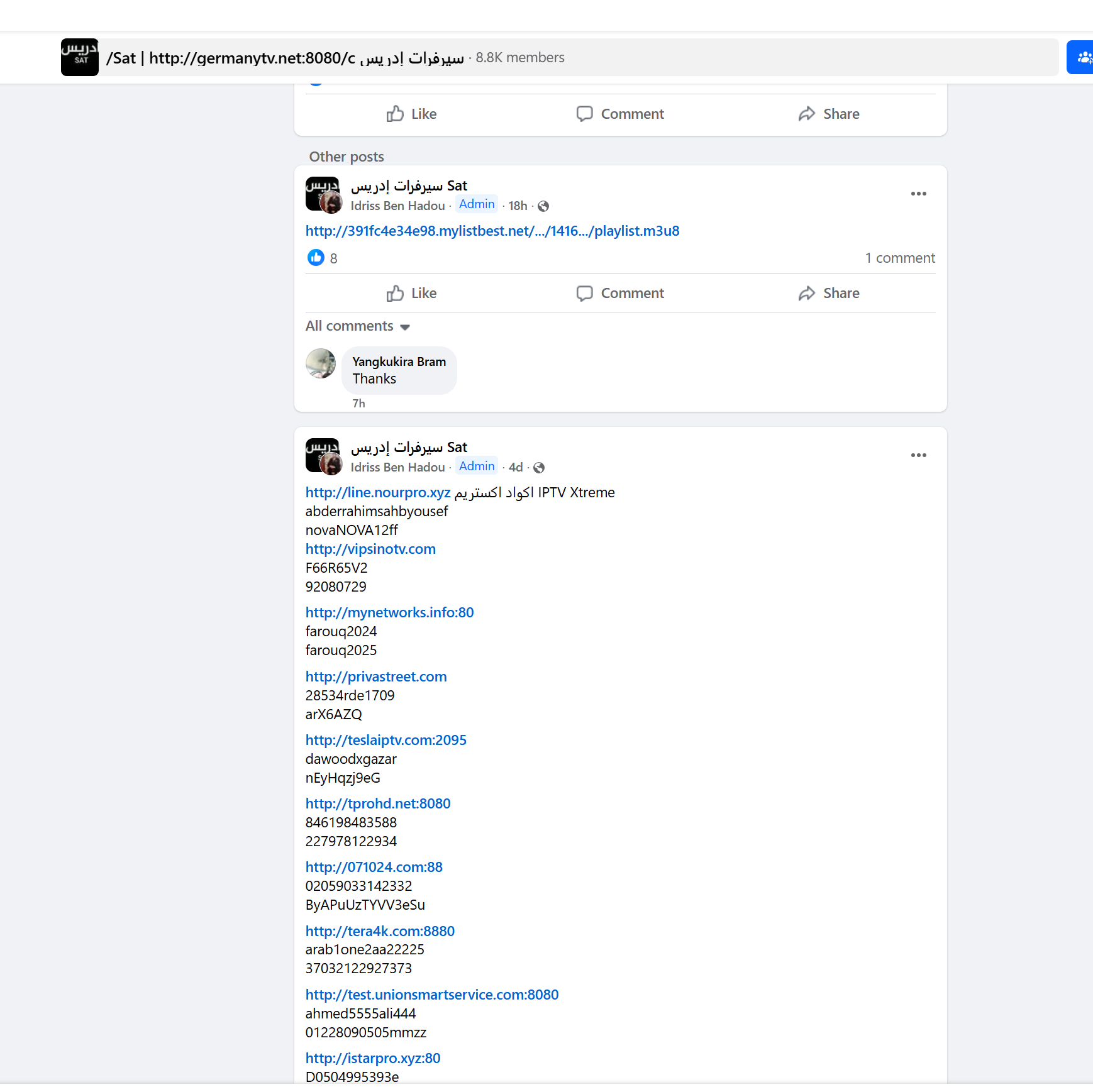Open the test.unionsmartservice.com:8080 link
This screenshot has height=1092, width=1093.
432,995
